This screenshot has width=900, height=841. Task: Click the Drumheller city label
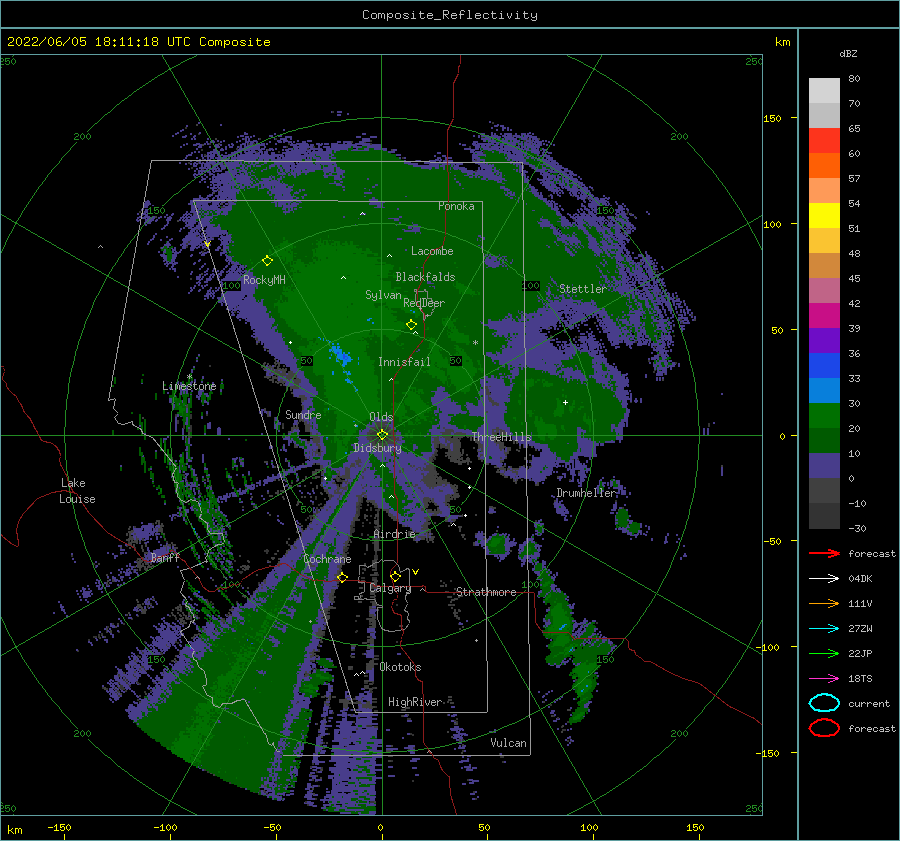tap(587, 493)
